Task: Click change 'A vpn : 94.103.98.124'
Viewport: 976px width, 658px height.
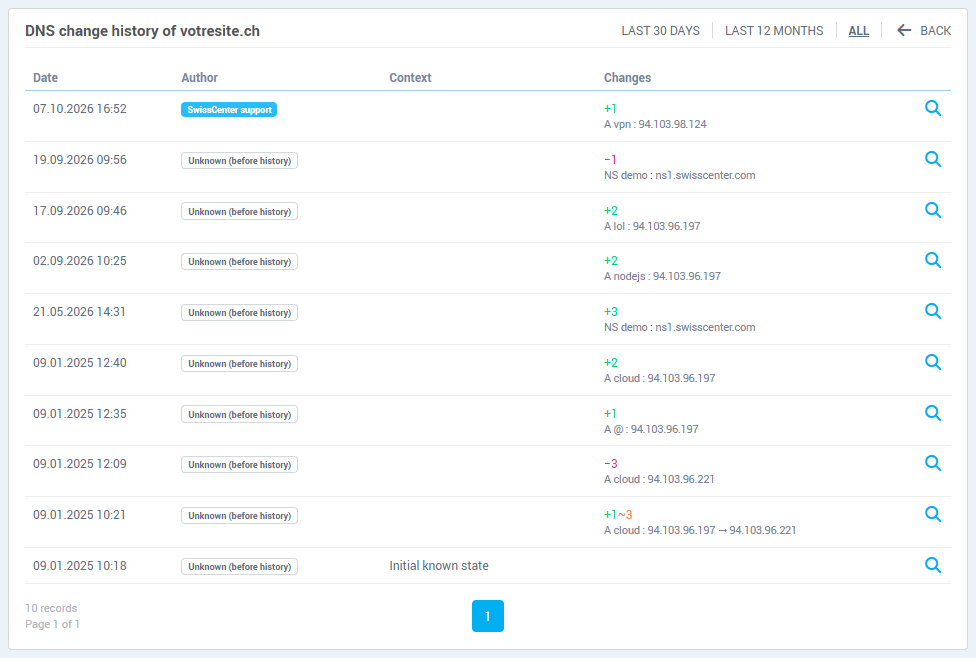Action: point(655,125)
